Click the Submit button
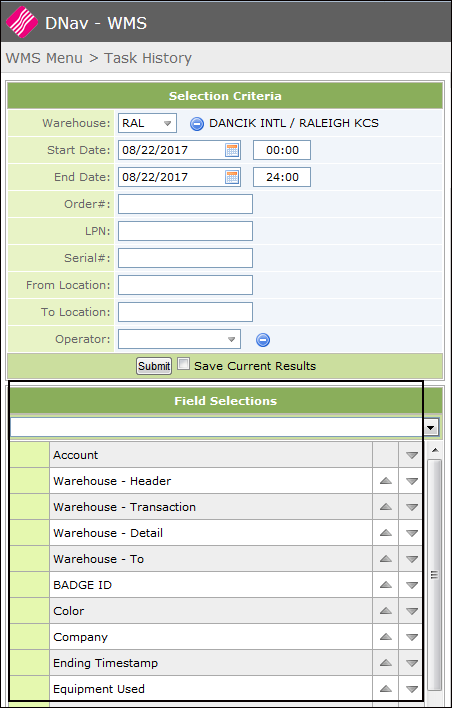 coord(154,366)
